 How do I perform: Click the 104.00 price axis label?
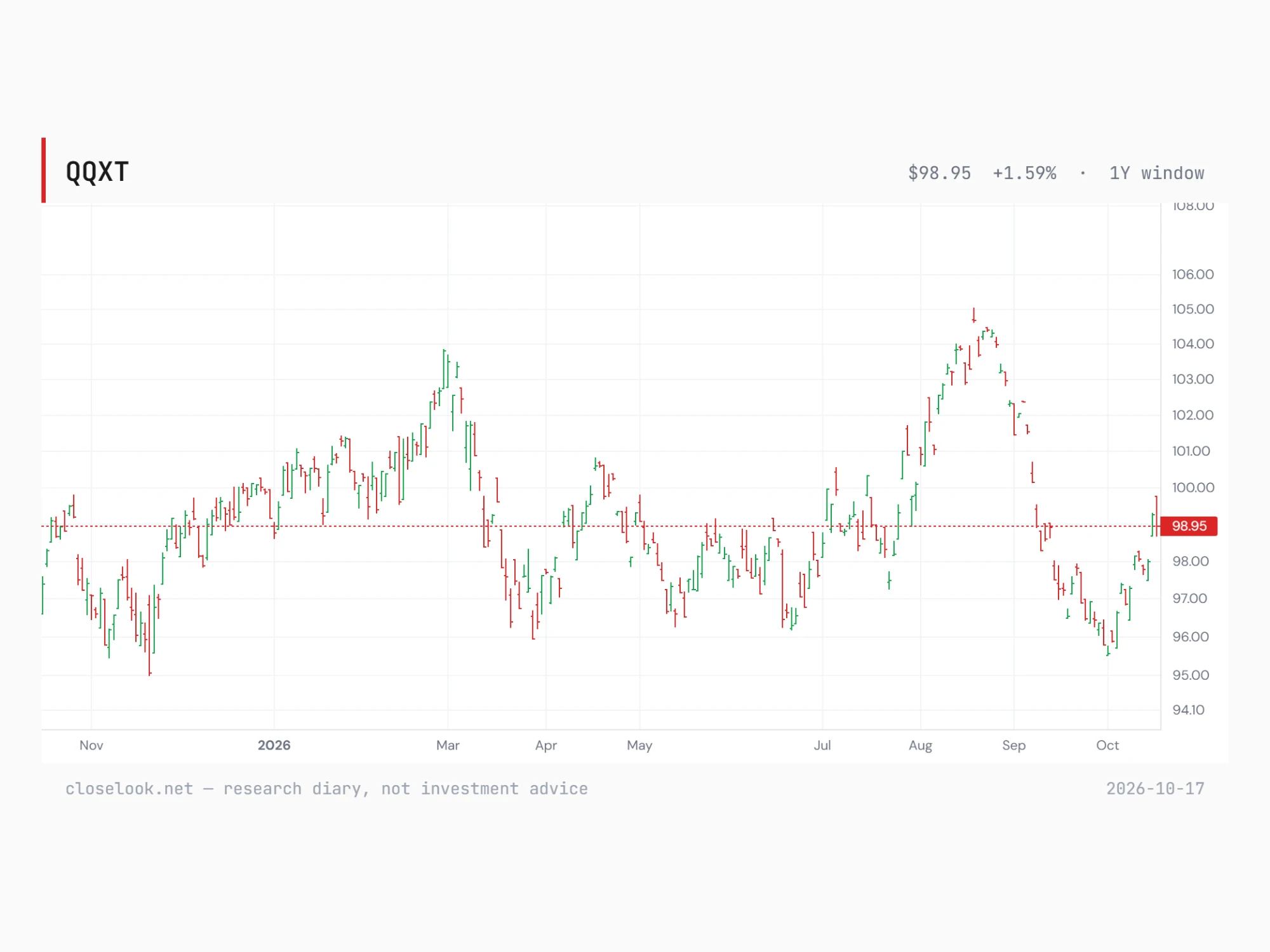coord(1193,344)
